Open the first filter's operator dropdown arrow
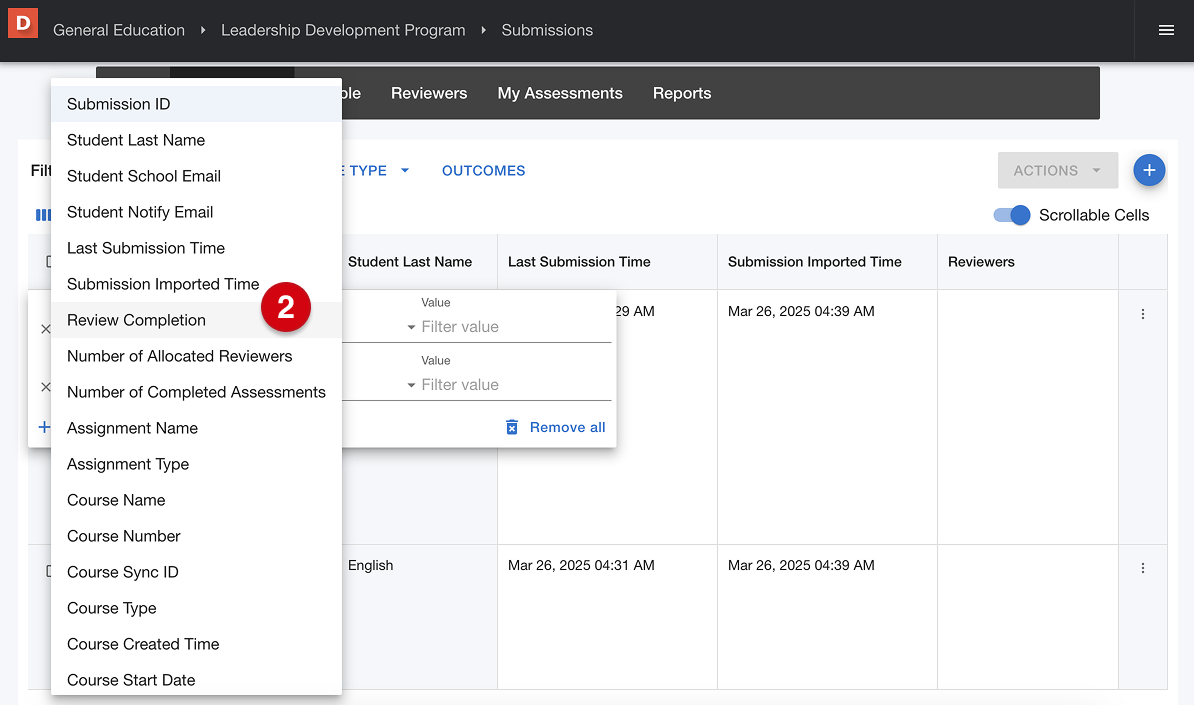1194x705 pixels. pyautogui.click(x=411, y=328)
